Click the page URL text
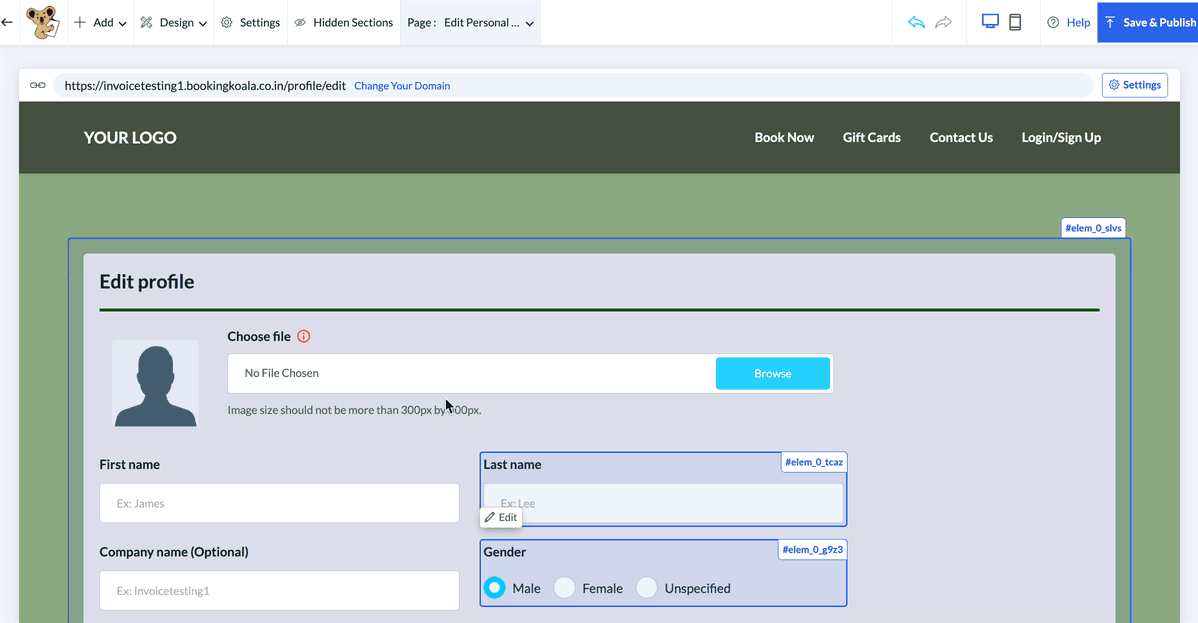 [205, 86]
